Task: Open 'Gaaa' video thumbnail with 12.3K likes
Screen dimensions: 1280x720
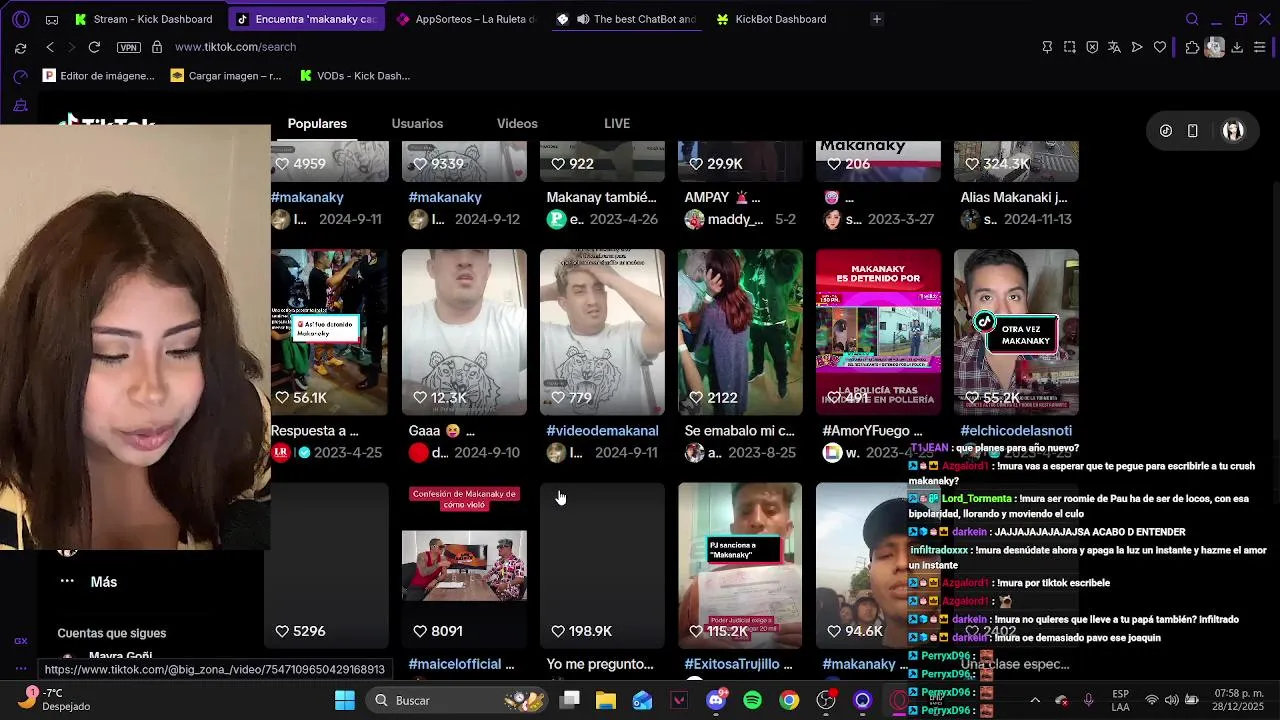Action: pyautogui.click(x=464, y=332)
